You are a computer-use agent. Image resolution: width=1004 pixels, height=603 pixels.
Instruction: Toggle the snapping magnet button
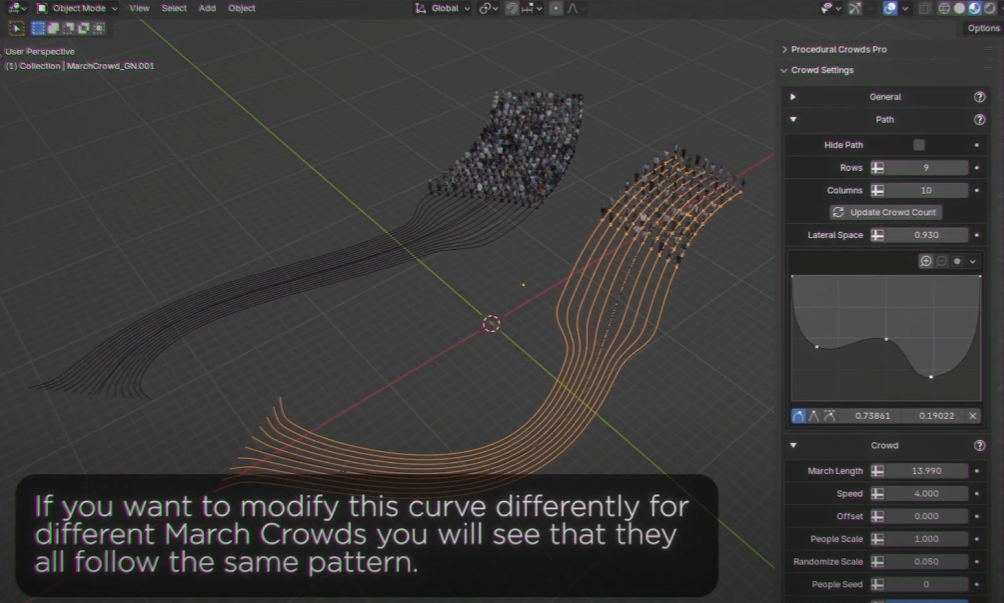pos(512,8)
